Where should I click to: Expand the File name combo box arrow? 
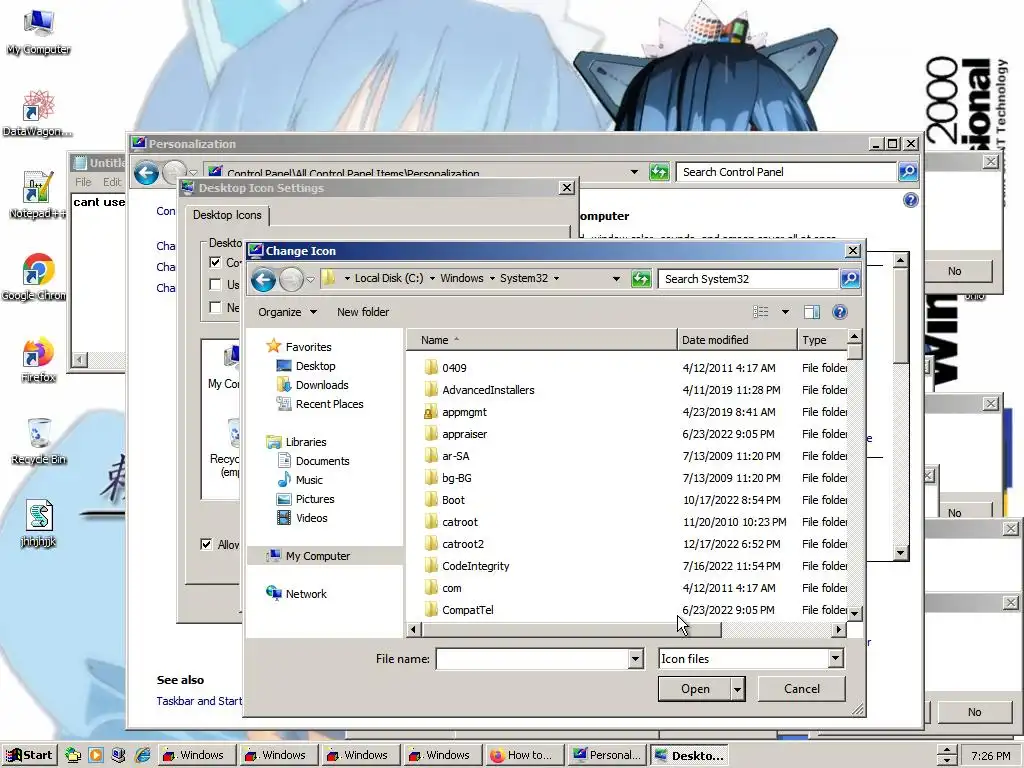(635, 659)
